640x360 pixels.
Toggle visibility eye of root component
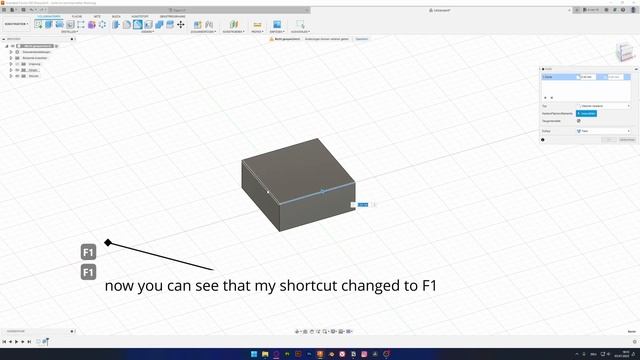13,46
